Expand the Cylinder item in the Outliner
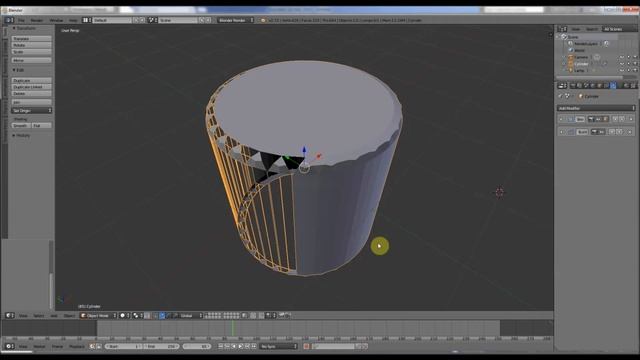The image size is (640, 360). click(564, 64)
